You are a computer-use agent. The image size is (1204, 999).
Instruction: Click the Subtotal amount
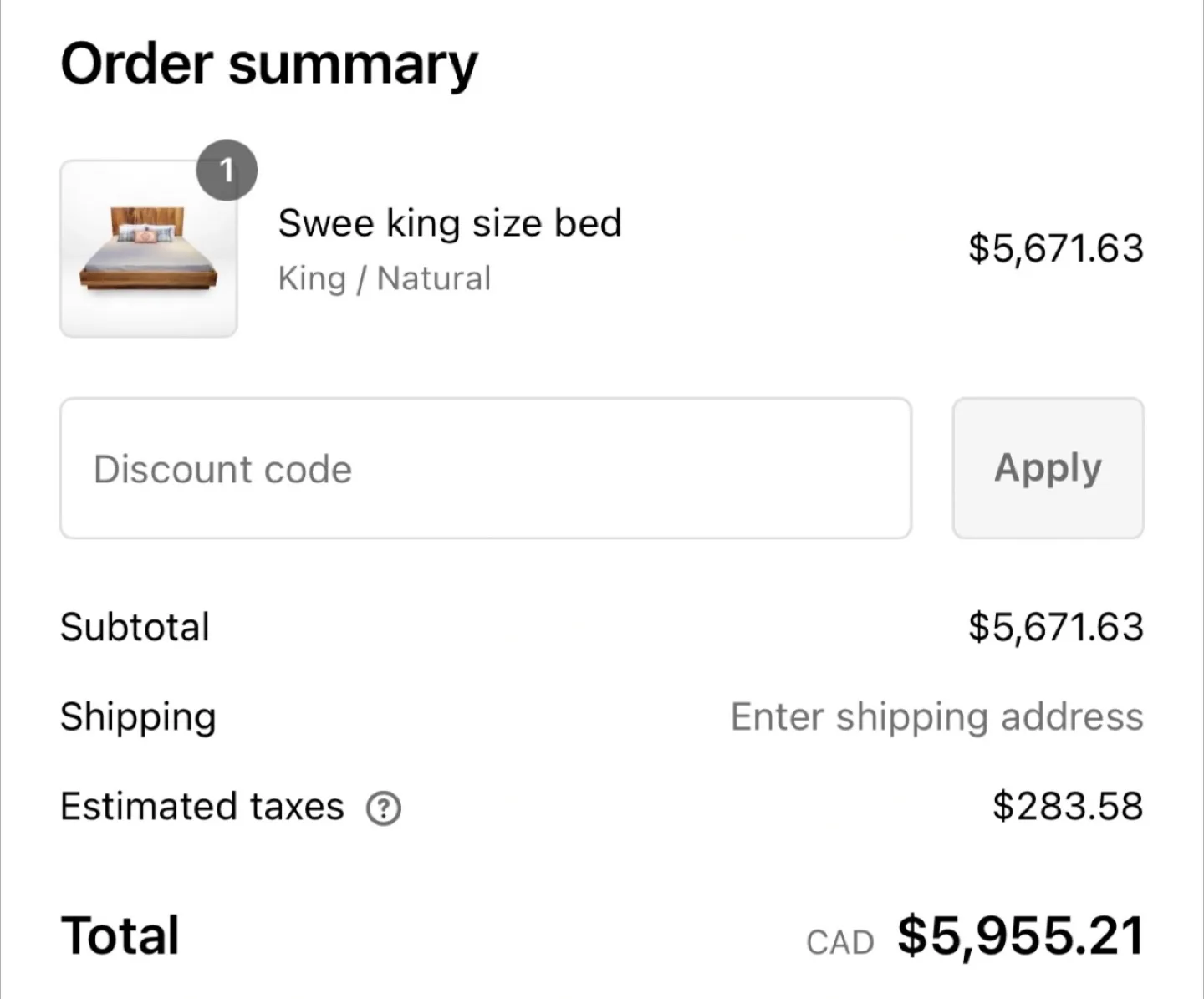point(1055,626)
